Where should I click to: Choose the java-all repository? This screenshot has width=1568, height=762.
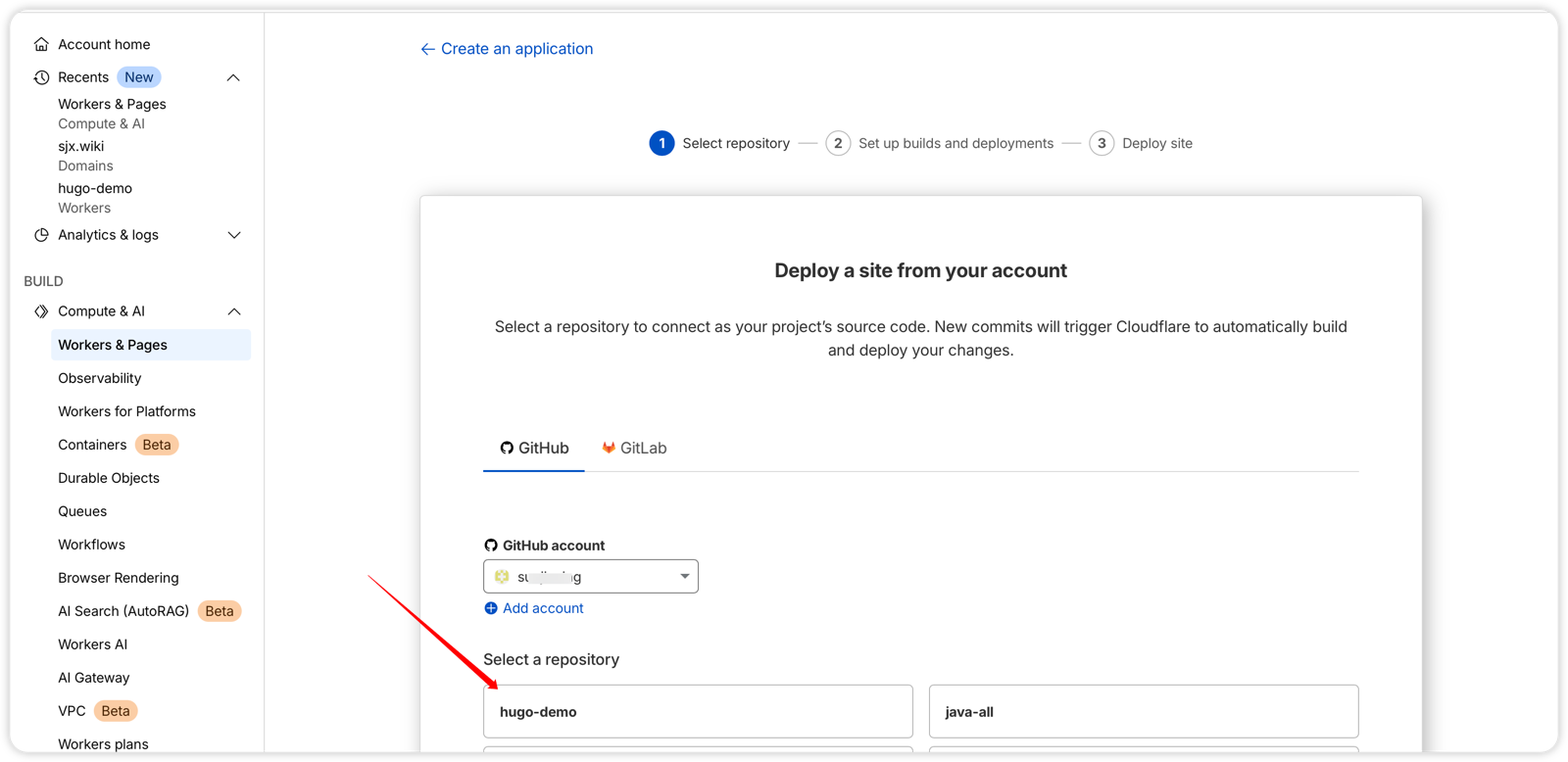tap(1143, 712)
